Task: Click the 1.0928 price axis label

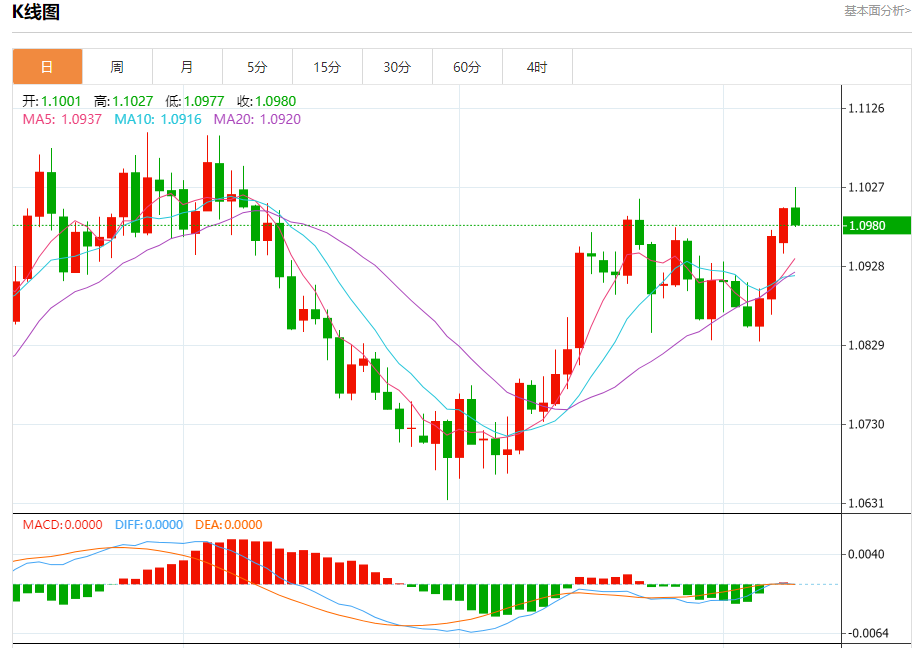Action: [866, 266]
